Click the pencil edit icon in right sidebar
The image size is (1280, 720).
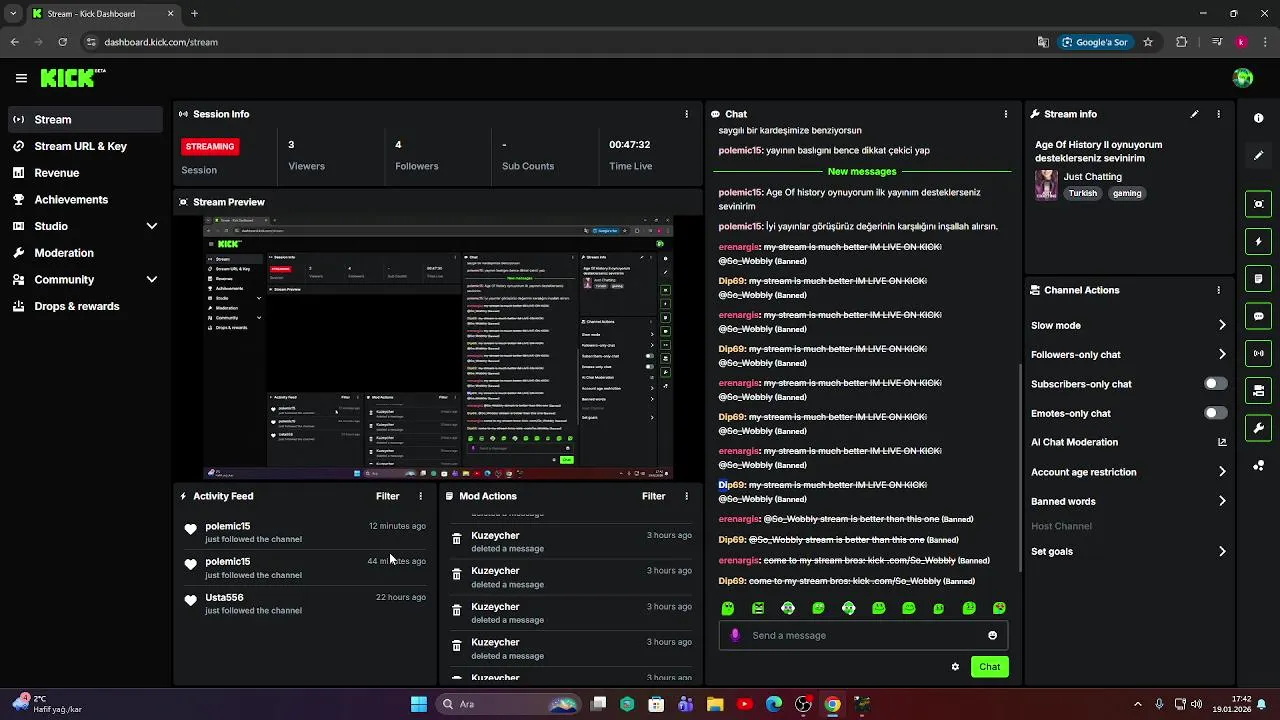tap(1259, 156)
